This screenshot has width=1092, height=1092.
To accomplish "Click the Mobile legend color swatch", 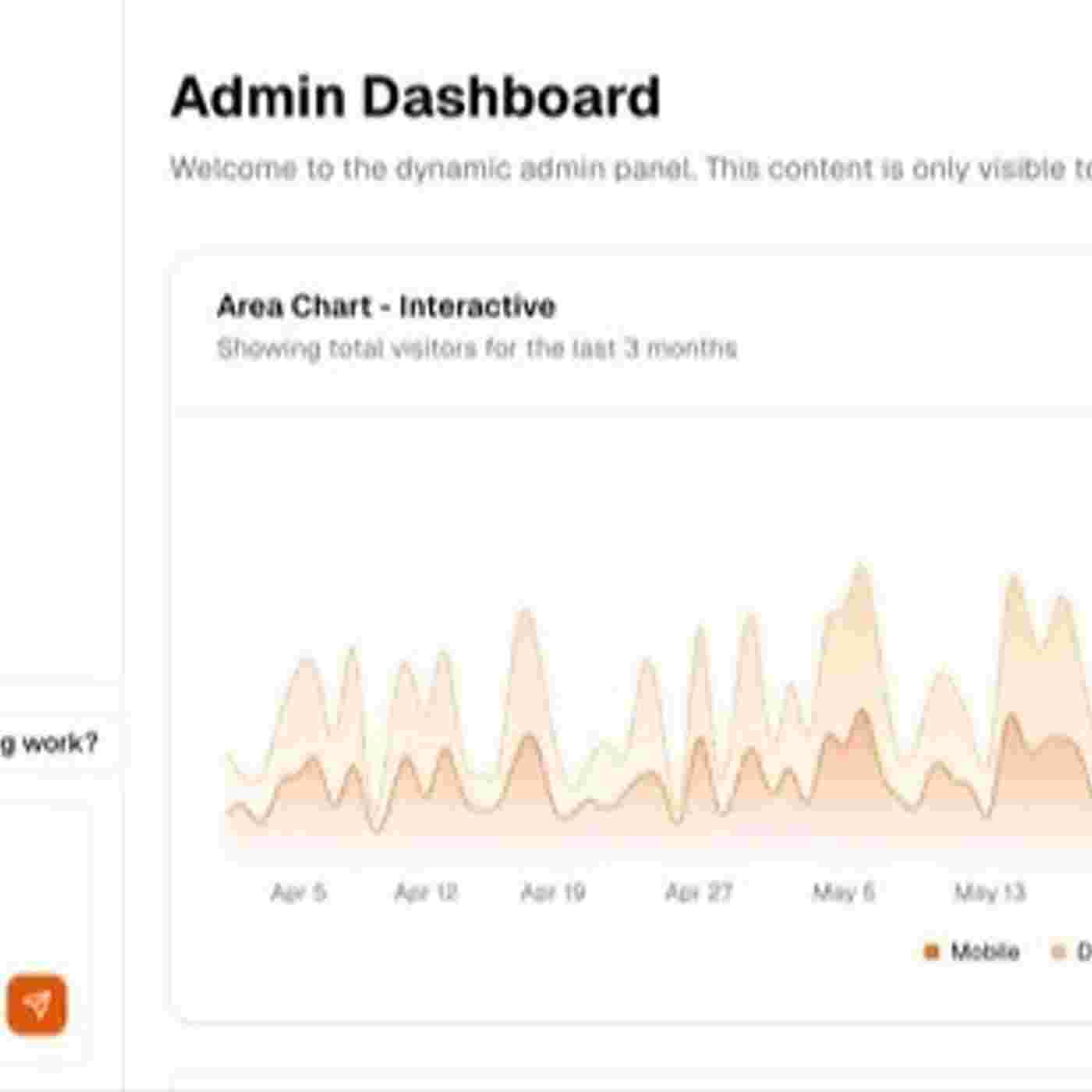I will coord(931,952).
